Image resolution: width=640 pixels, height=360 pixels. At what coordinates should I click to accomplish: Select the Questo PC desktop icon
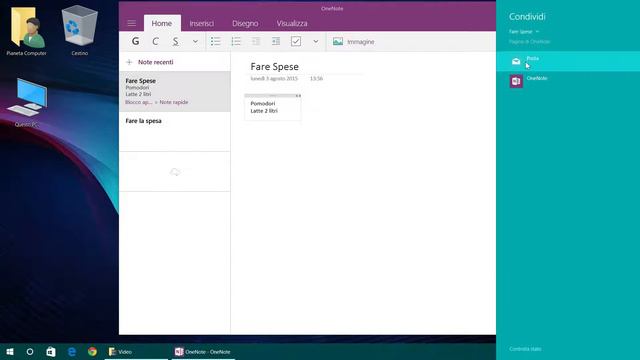point(27,103)
